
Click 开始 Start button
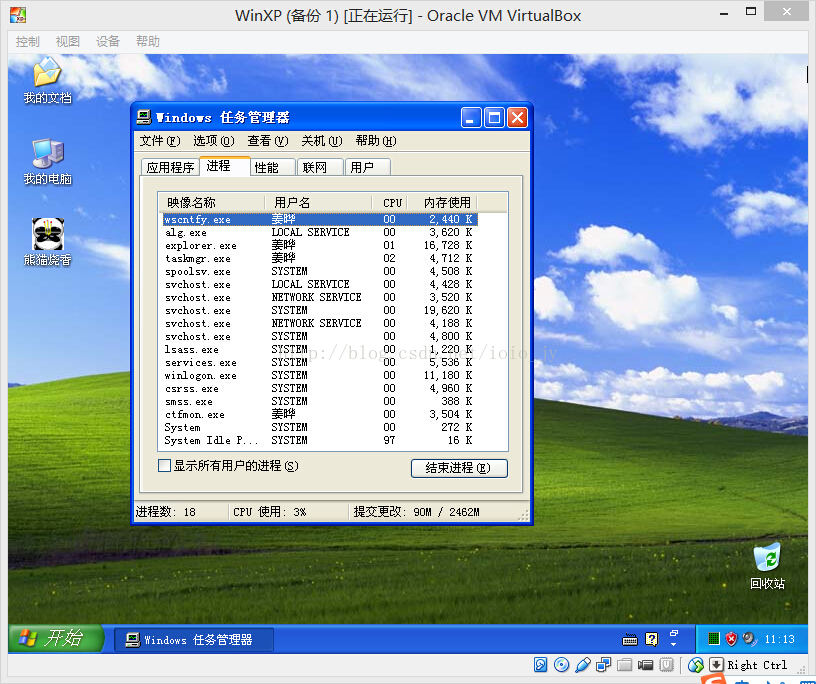[x=56, y=638]
